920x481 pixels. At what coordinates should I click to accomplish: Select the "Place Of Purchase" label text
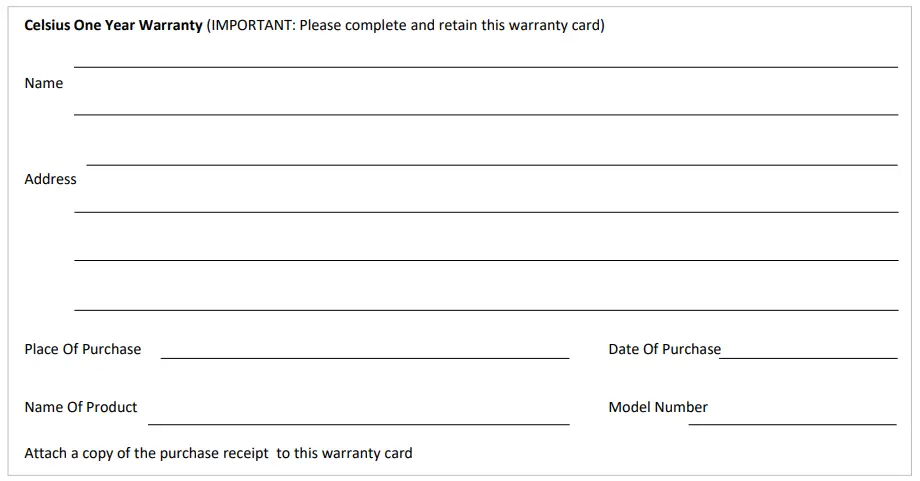(83, 350)
